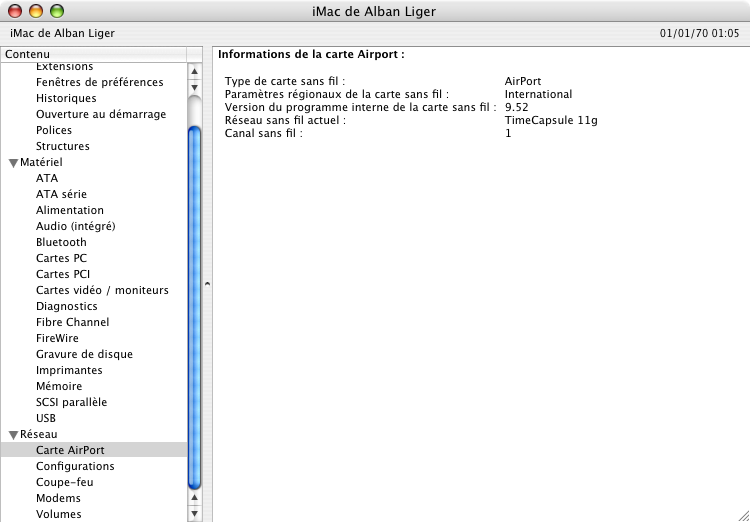Image resolution: width=750 pixels, height=522 pixels.
Task: Open the Modems entry
Action: [58, 498]
